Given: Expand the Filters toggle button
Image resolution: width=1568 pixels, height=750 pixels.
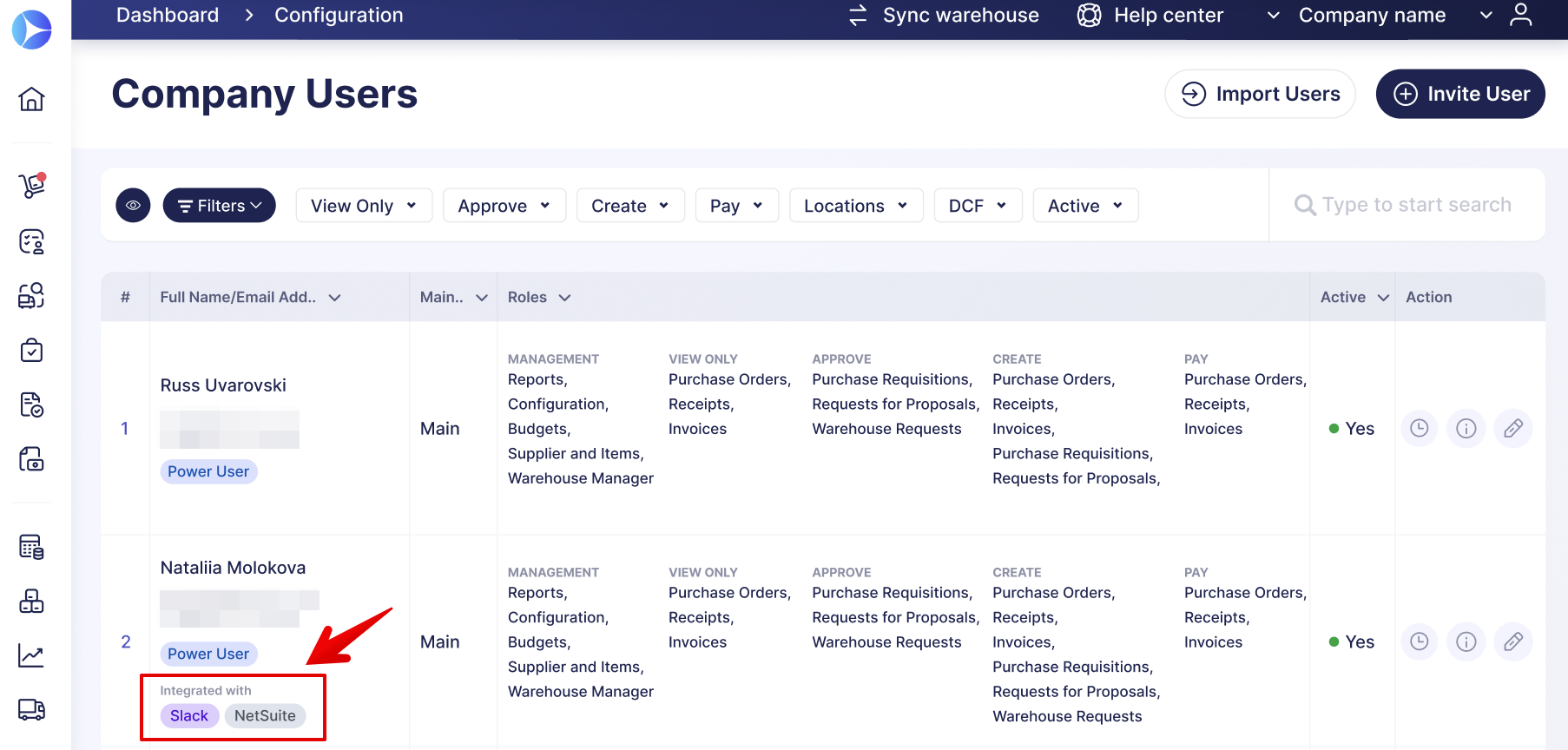Looking at the screenshot, I should (219, 206).
